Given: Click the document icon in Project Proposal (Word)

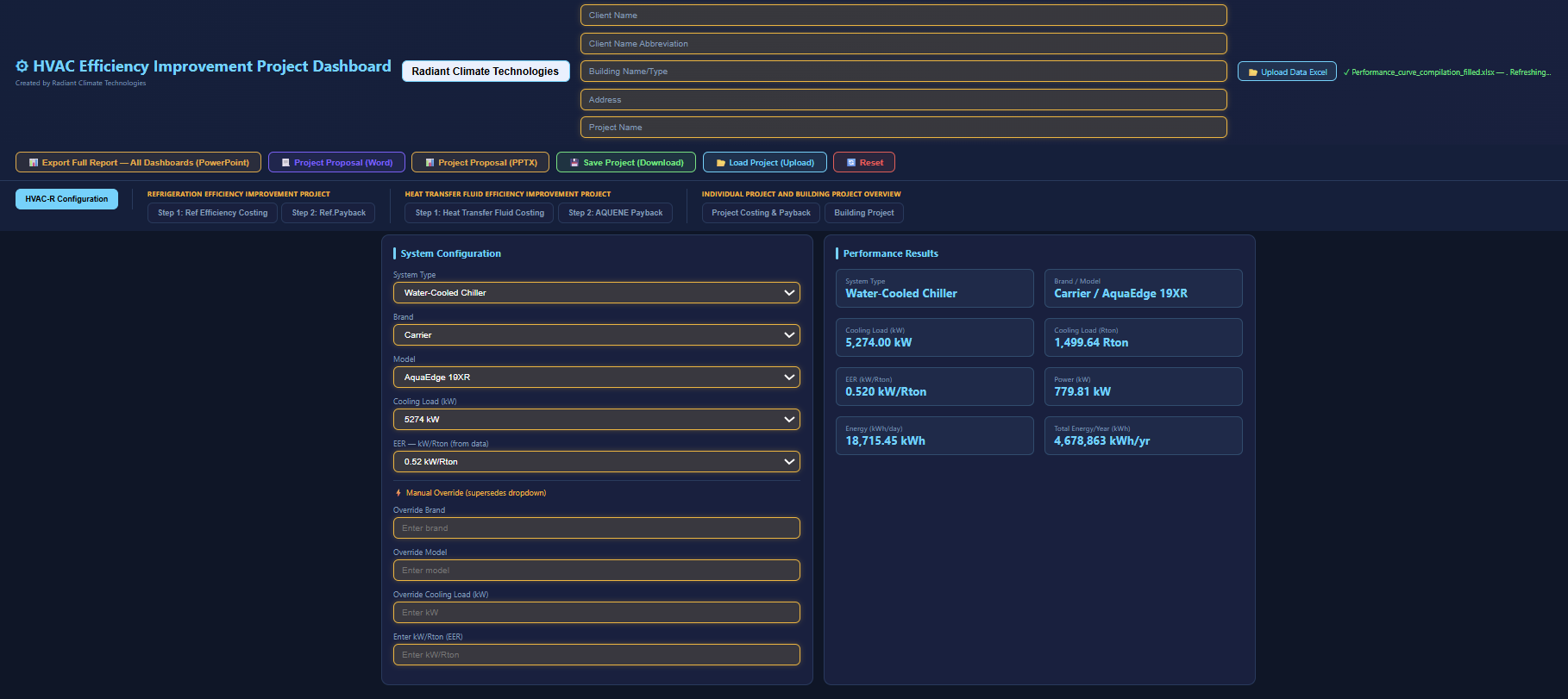Looking at the screenshot, I should click(x=285, y=163).
